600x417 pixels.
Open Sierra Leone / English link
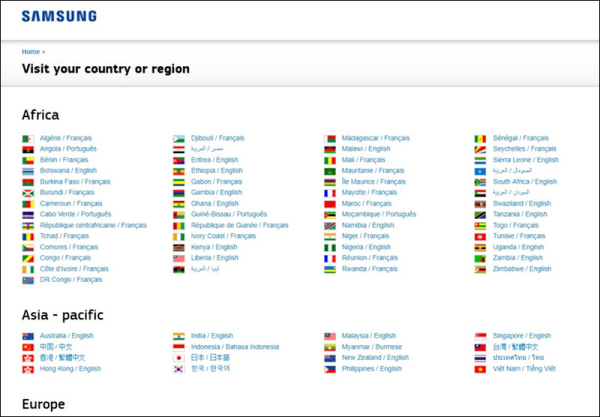[x=526, y=160]
